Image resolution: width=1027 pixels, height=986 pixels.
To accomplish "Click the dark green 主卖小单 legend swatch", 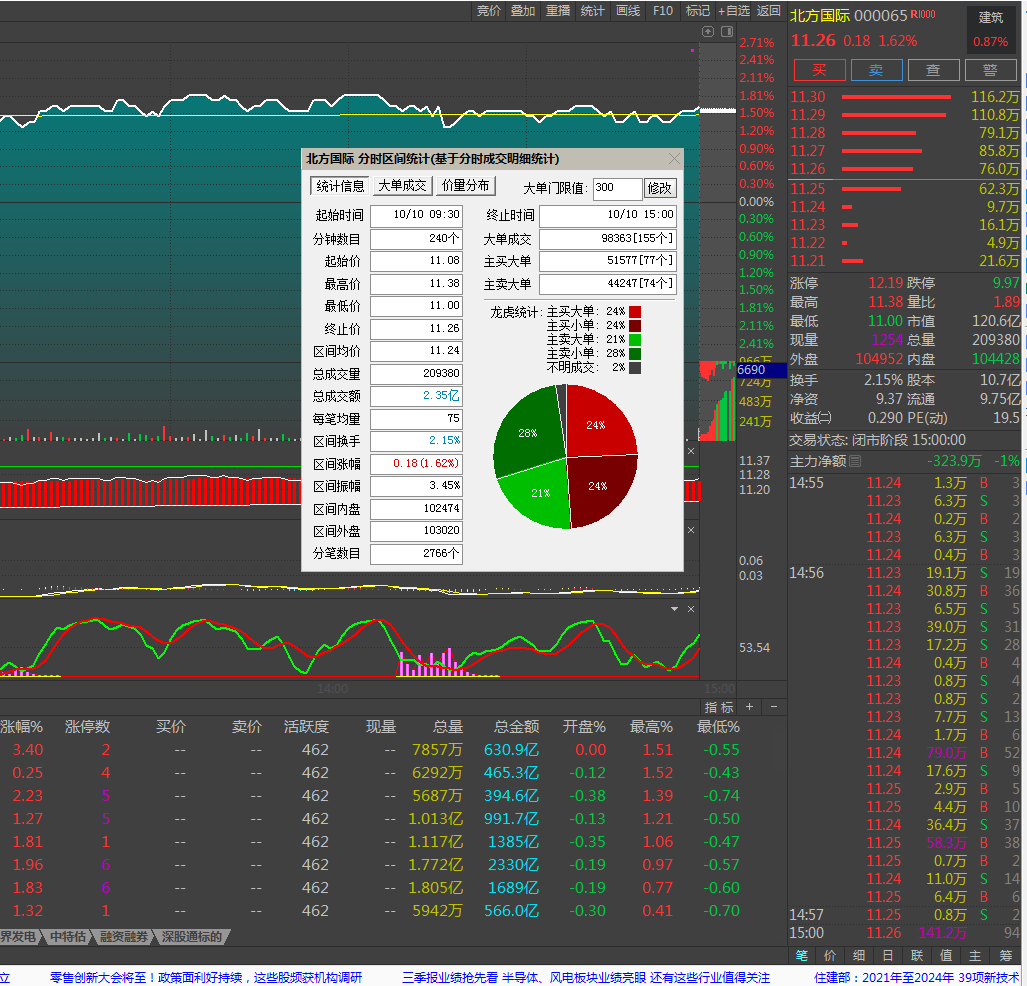I will click(x=635, y=354).
